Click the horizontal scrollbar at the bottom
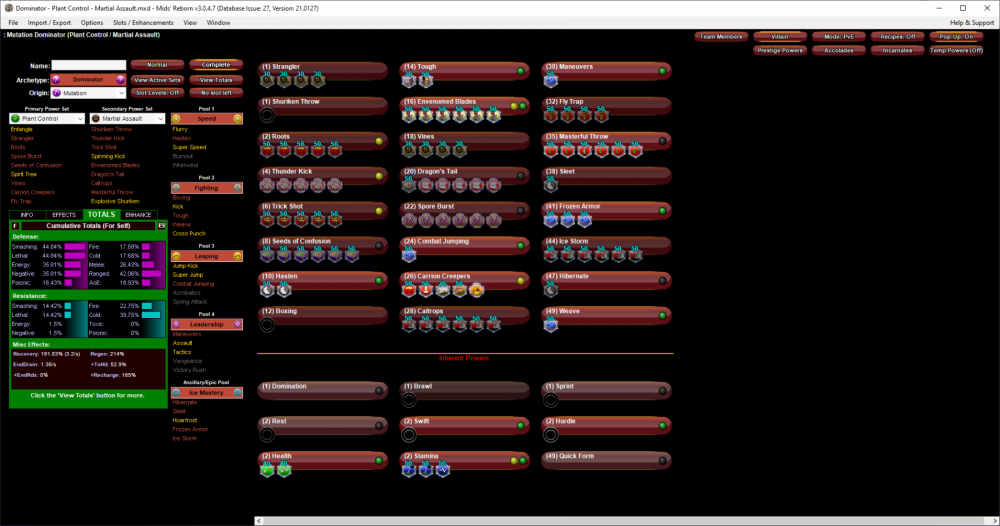The image size is (1000, 526). (600, 520)
